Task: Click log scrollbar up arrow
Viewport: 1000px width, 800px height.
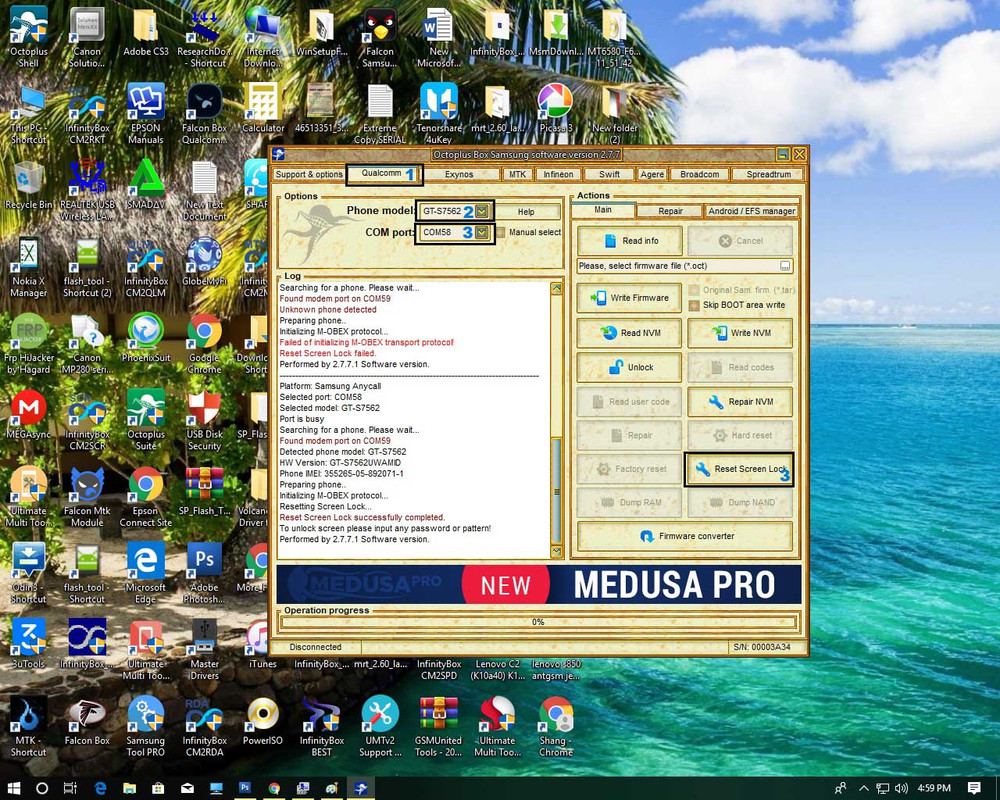Action: (556, 288)
